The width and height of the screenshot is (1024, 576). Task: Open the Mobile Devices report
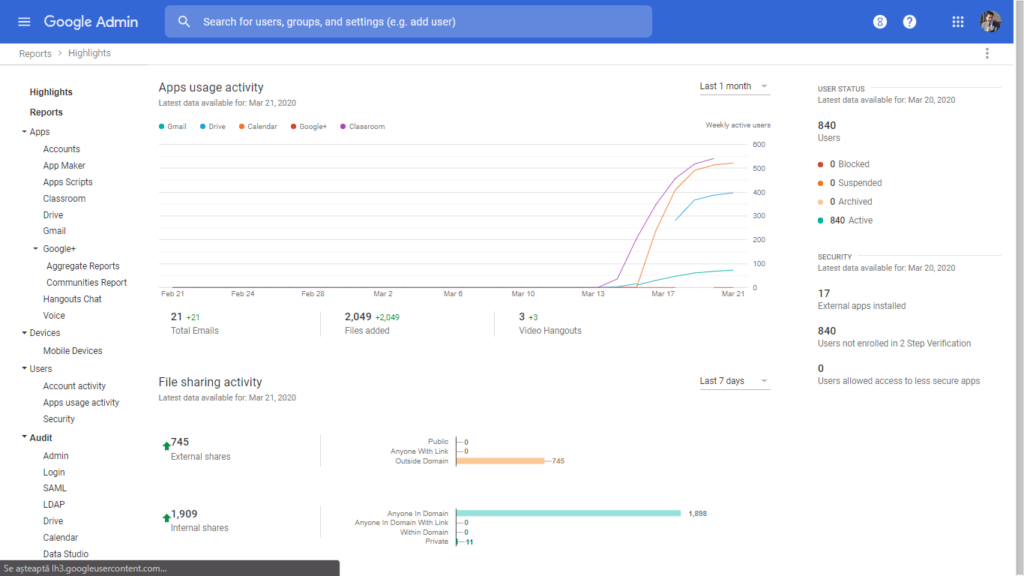pos(72,351)
